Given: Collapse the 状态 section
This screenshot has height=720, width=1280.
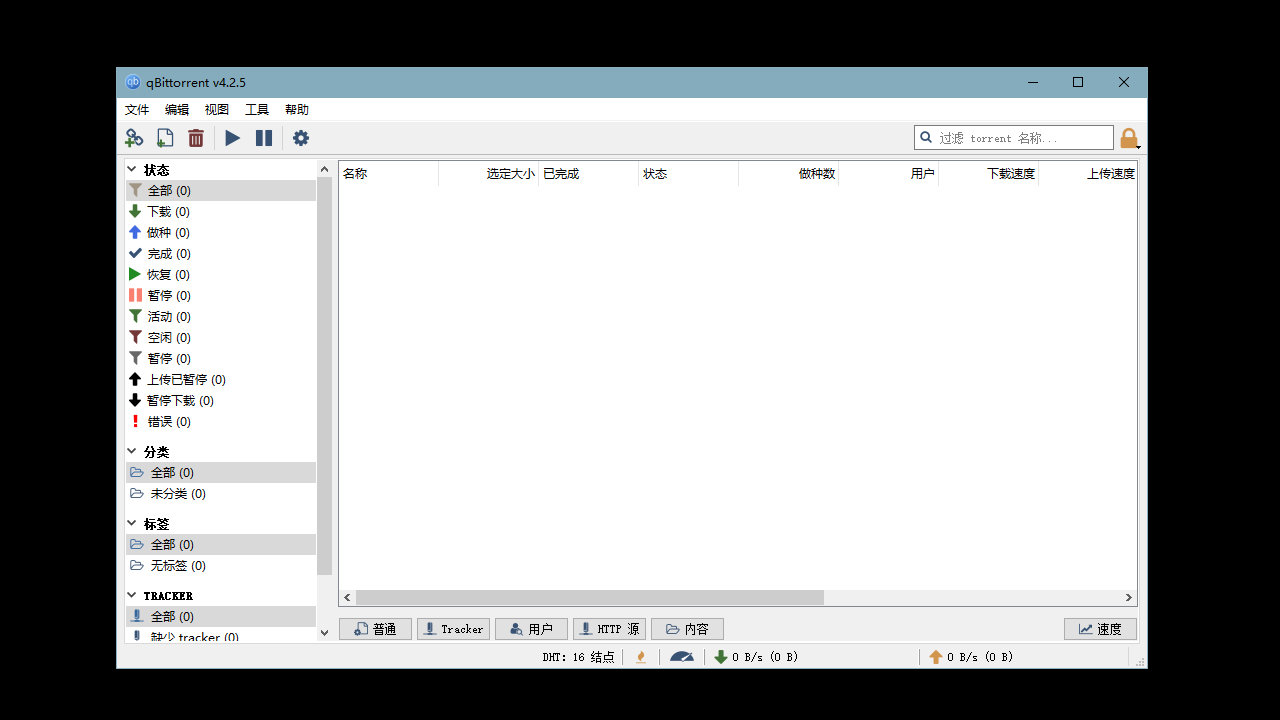Looking at the screenshot, I should click(132, 170).
